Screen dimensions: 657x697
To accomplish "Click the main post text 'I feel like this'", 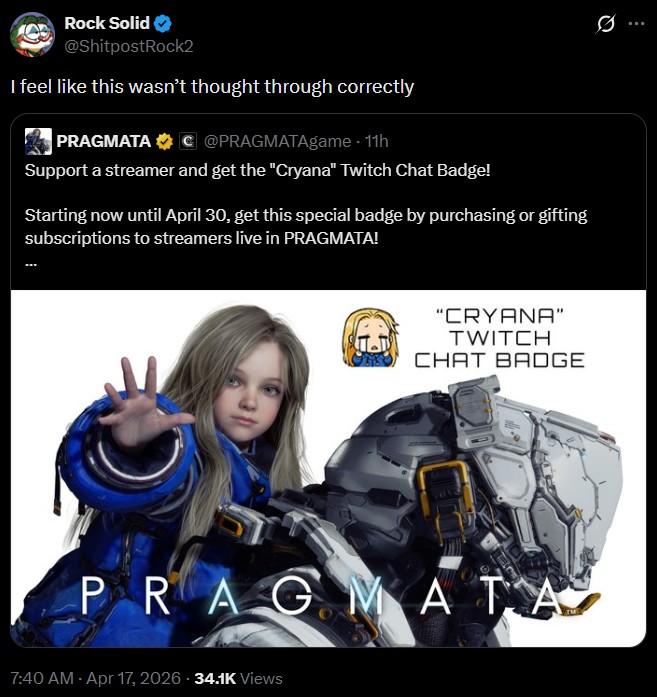I will coord(212,87).
